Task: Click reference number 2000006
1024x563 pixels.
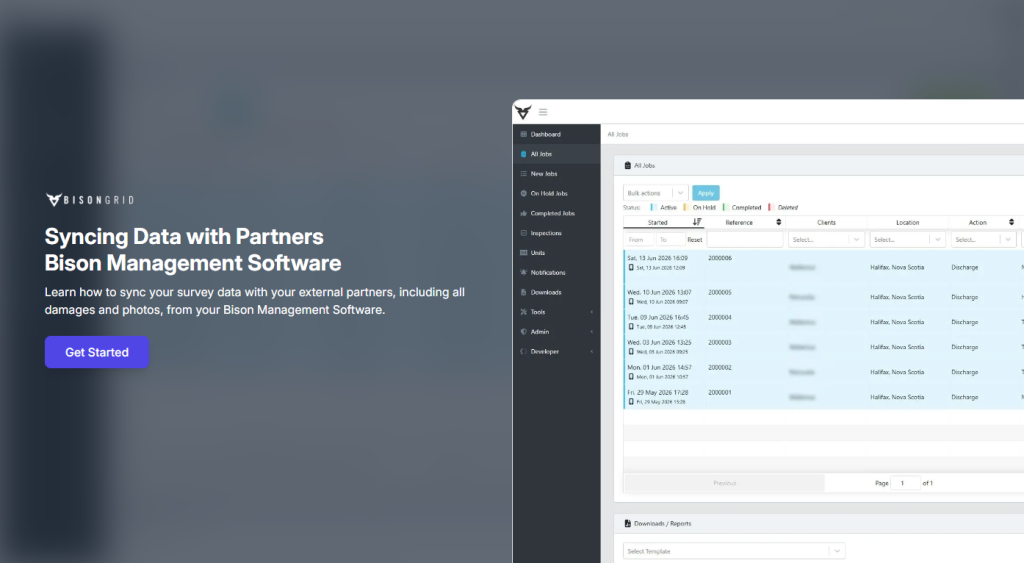Action: (x=720, y=258)
